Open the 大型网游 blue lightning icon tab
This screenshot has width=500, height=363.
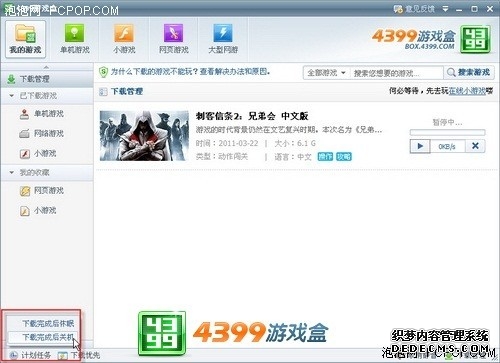point(223,39)
